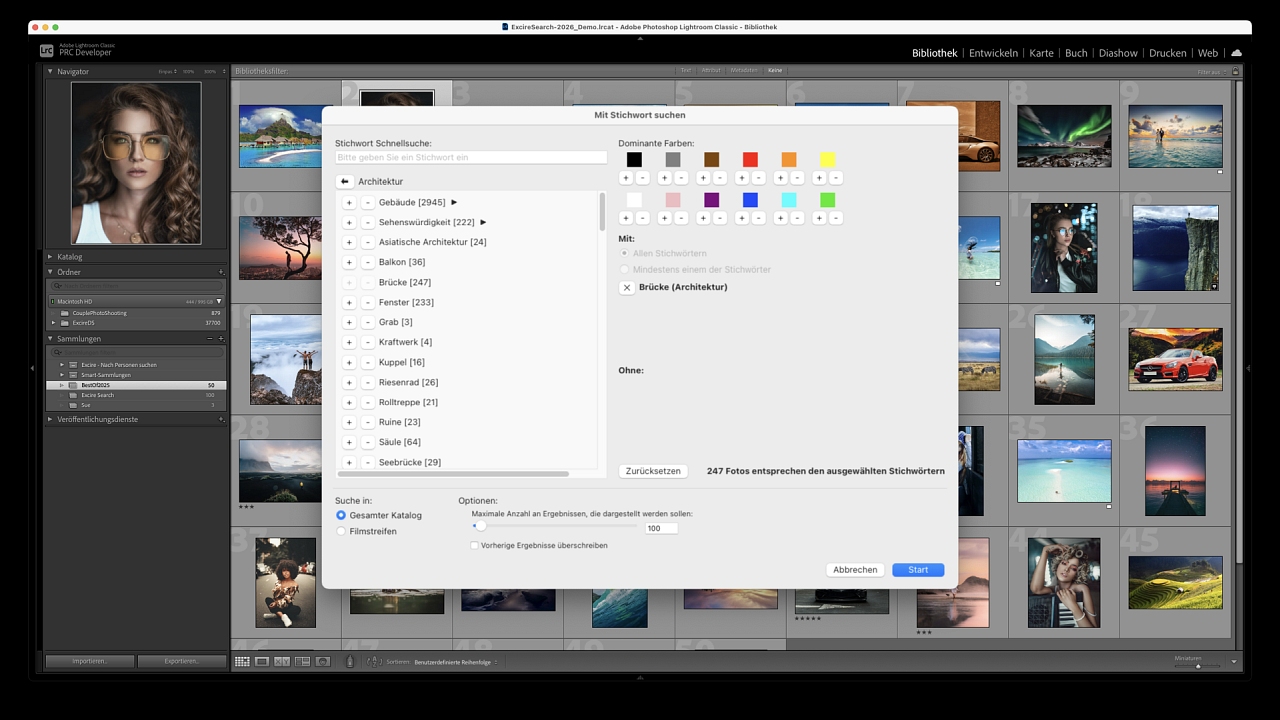Click the blue dominant color swatch
The width and height of the screenshot is (1280, 720).
pyautogui.click(x=750, y=200)
